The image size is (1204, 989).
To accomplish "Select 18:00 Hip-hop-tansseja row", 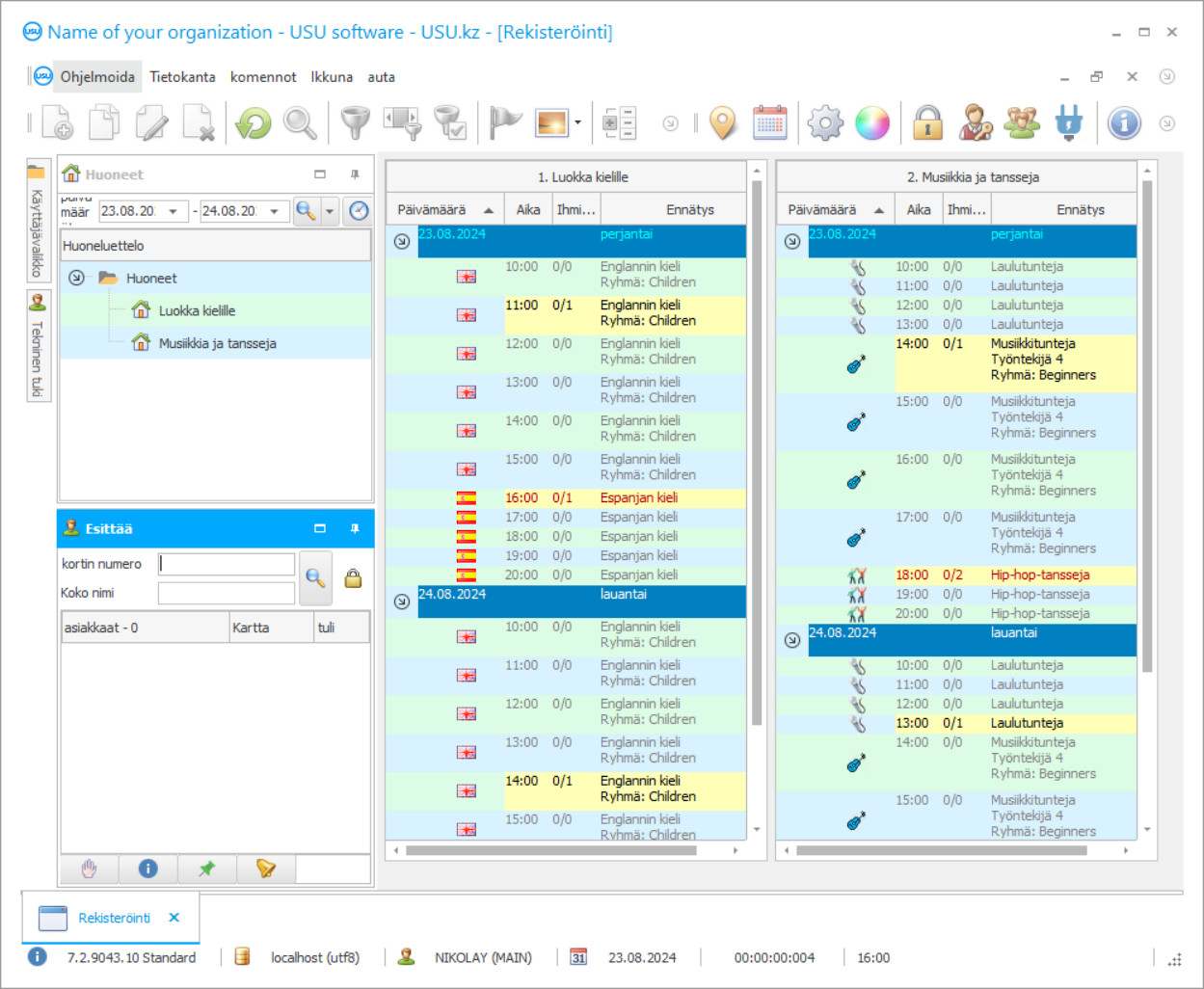I will [x=956, y=575].
